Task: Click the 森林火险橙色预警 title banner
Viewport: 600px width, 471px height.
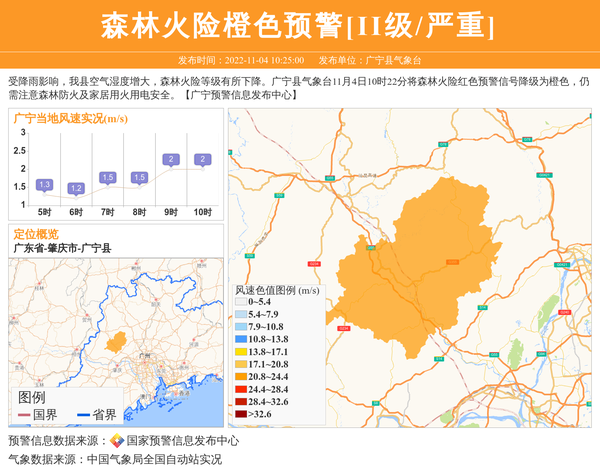Action: coord(298,26)
